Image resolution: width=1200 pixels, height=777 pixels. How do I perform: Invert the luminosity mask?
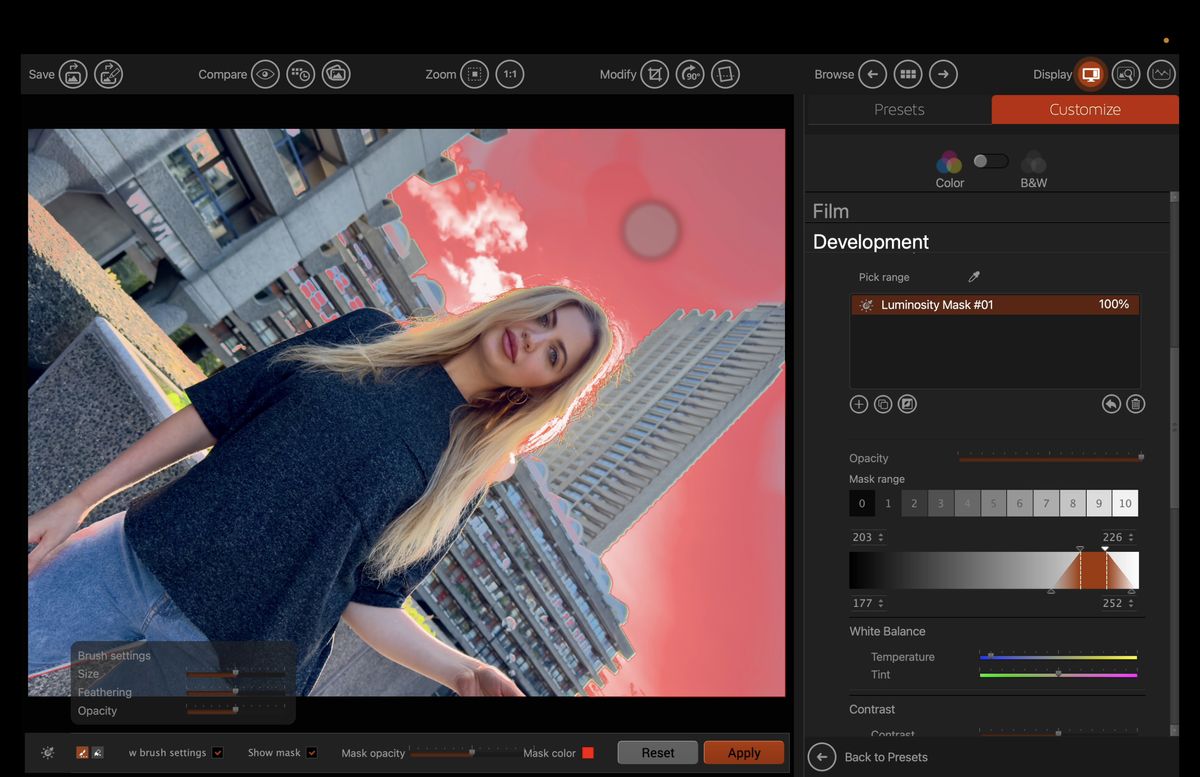tap(907, 404)
